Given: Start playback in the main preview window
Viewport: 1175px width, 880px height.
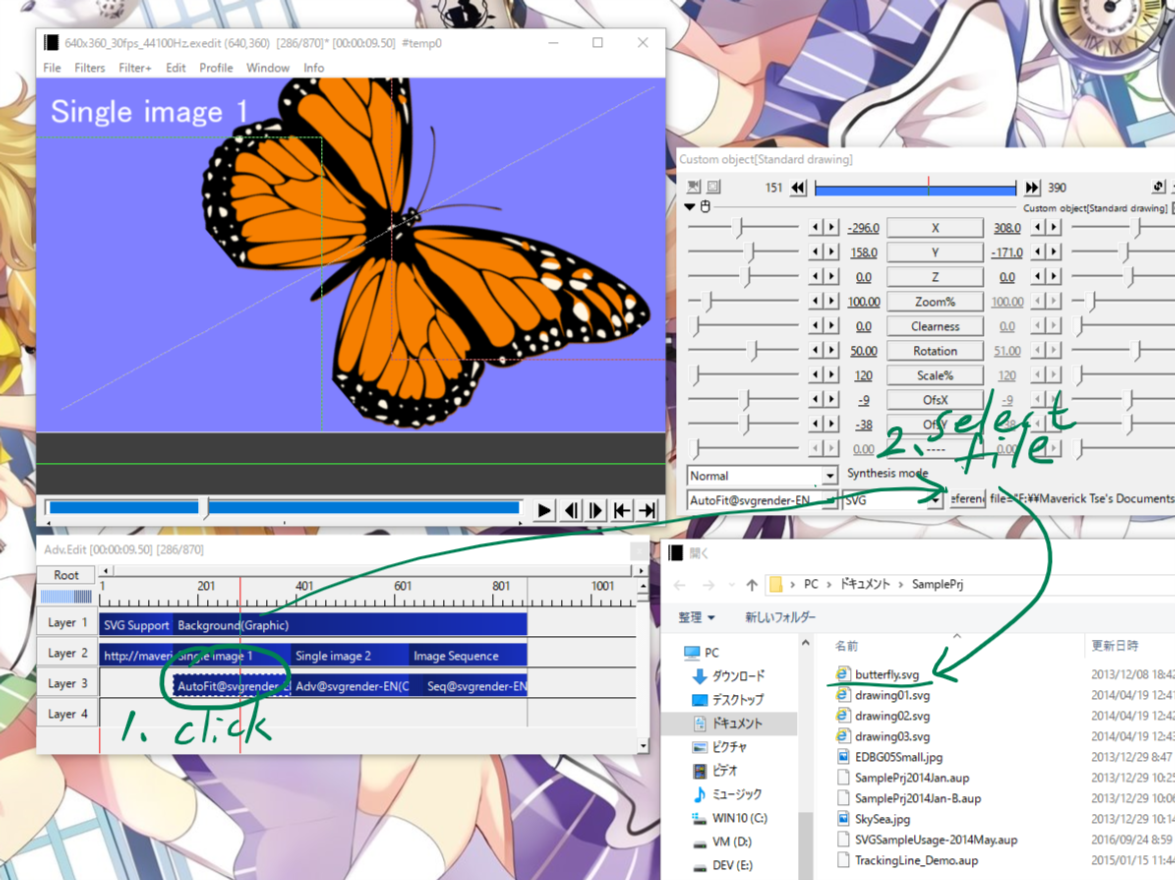Looking at the screenshot, I should click(x=544, y=510).
